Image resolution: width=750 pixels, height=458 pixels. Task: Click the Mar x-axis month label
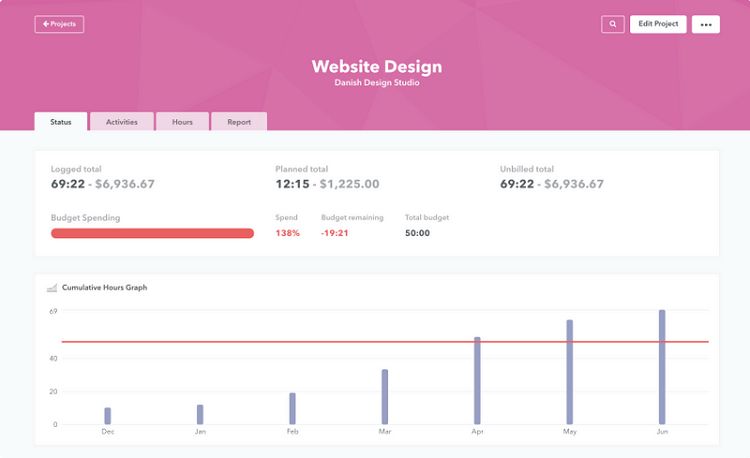click(385, 432)
